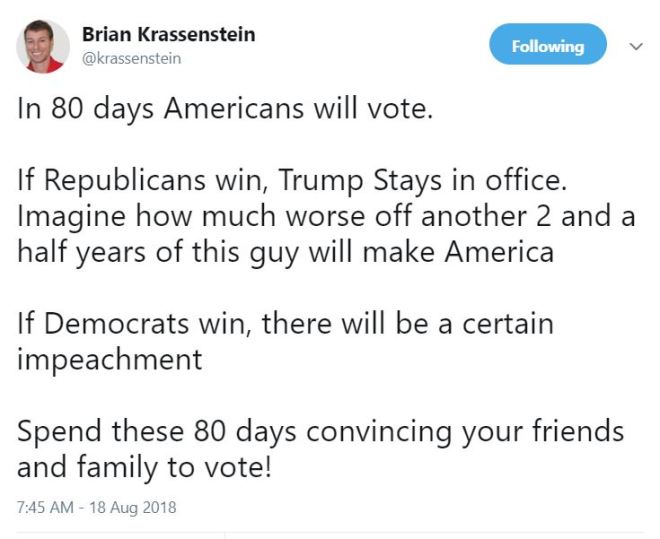Click the word 'America' ending the second paragraph
This screenshot has height=539, width=660.
pyautogui.click(x=491, y=252)
